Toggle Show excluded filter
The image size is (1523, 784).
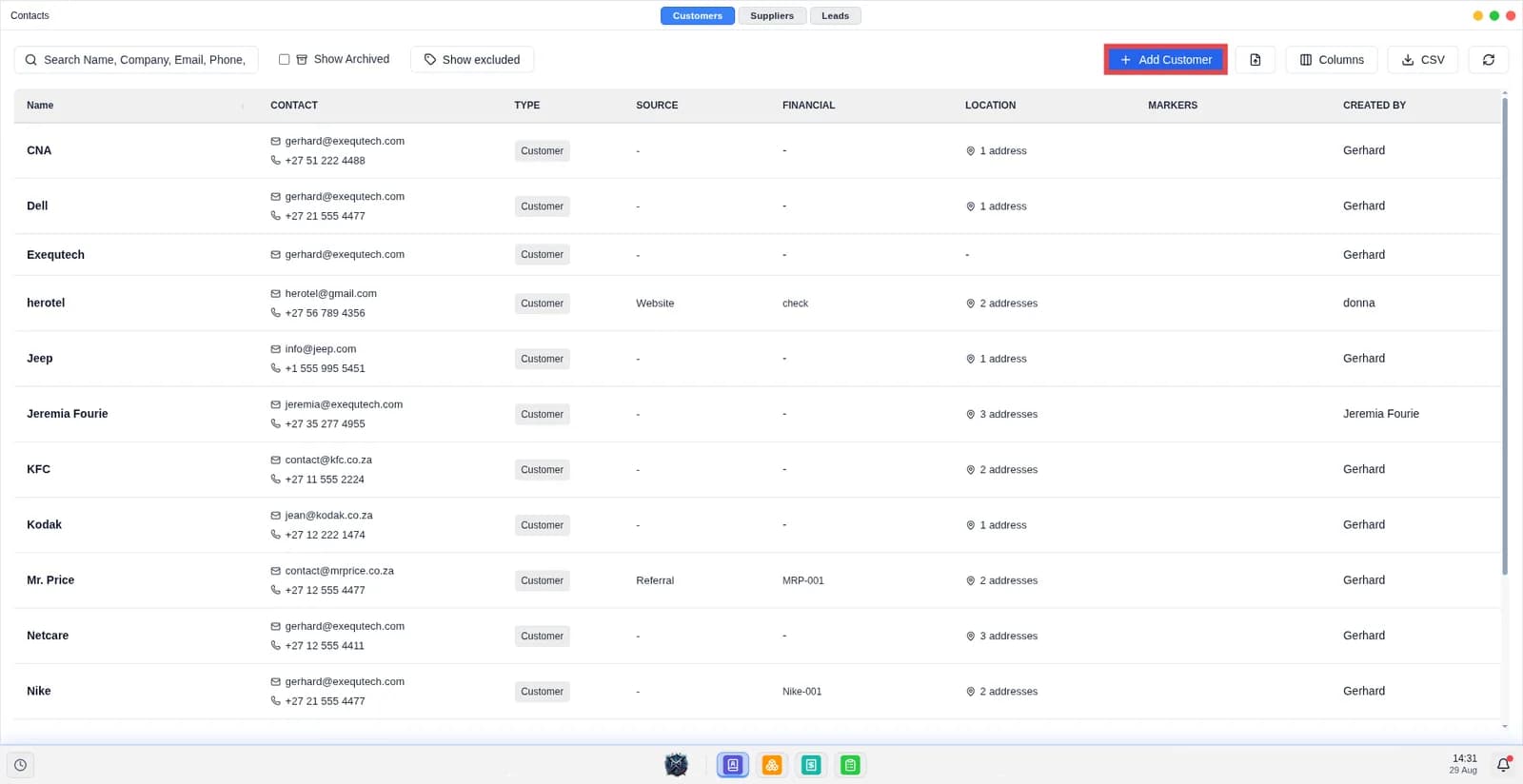point(472,59)
